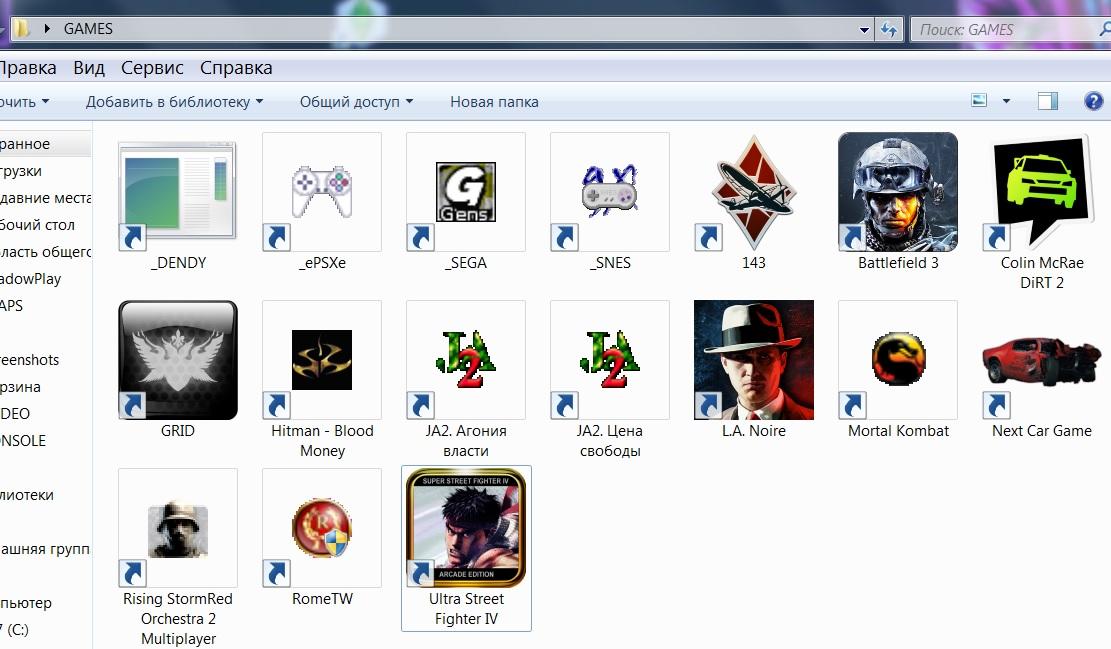Select the RomeTW shortcut icon
This screenshot has width=1111, height=649.
tap(322, 528)
